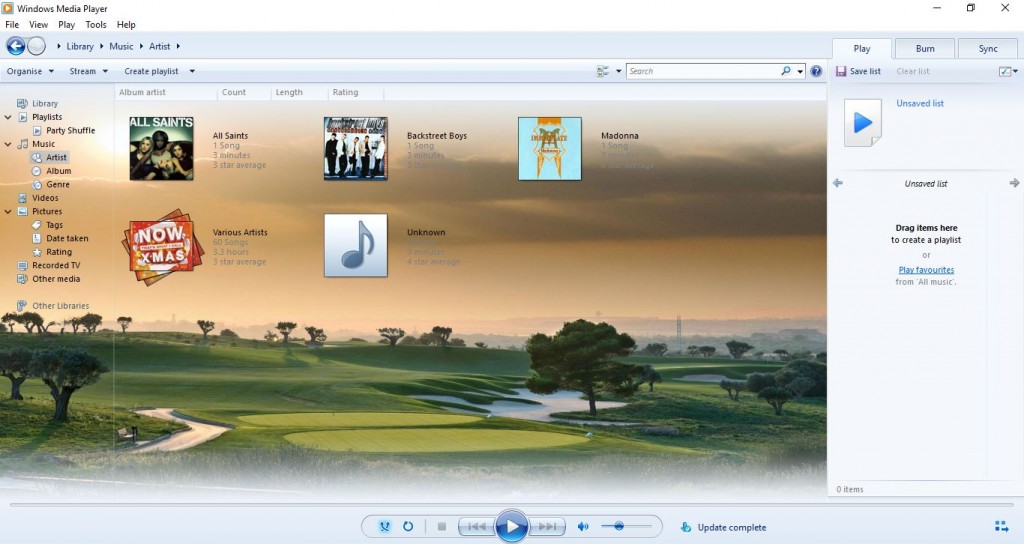The image size is (1024, 544).
Task: Open the List options checkmark icon
Action: click(x=1005, y=71)
